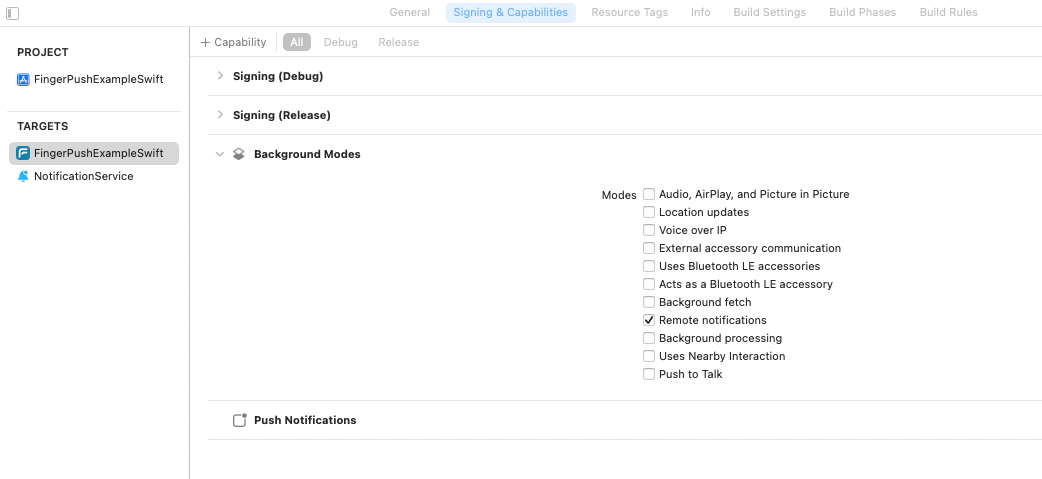Check Uses Nearby Interaction
The height and width of the screenshot is (479, 1042).
pos(649,356)
